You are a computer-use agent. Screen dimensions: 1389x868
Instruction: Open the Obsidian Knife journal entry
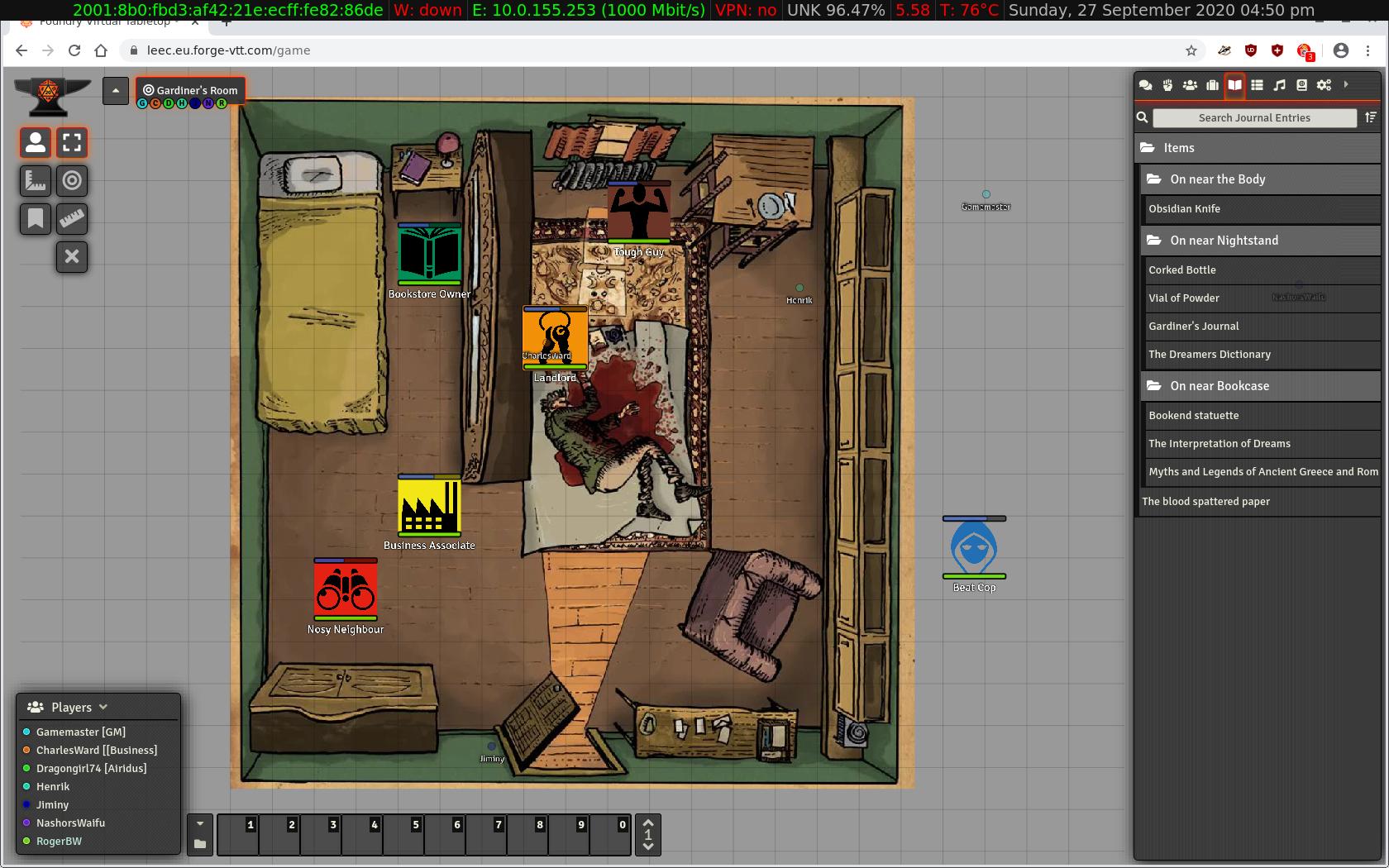(x=1261, y=209)
